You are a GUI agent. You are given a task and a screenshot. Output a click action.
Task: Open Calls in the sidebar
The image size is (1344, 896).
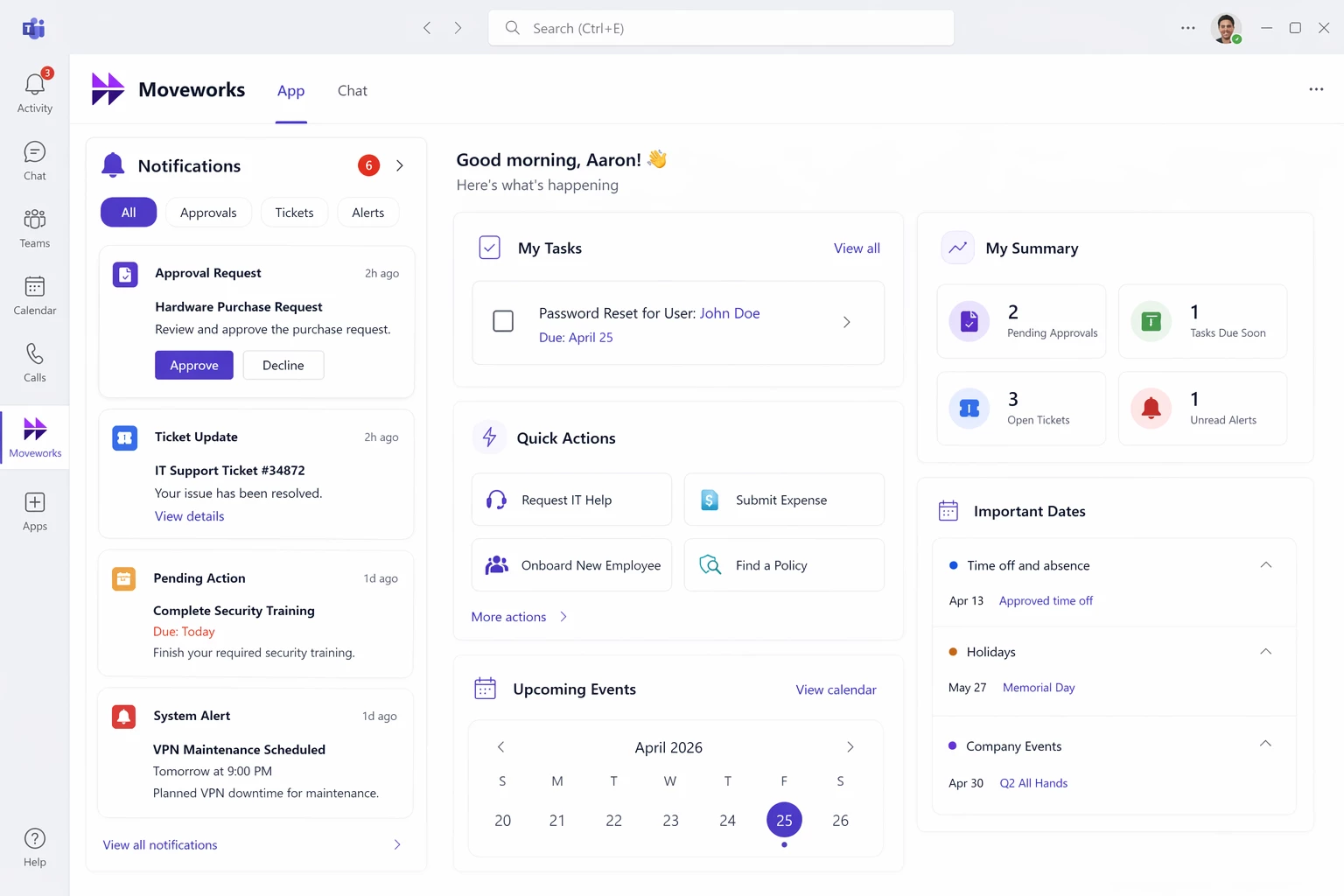pos(35,363)
